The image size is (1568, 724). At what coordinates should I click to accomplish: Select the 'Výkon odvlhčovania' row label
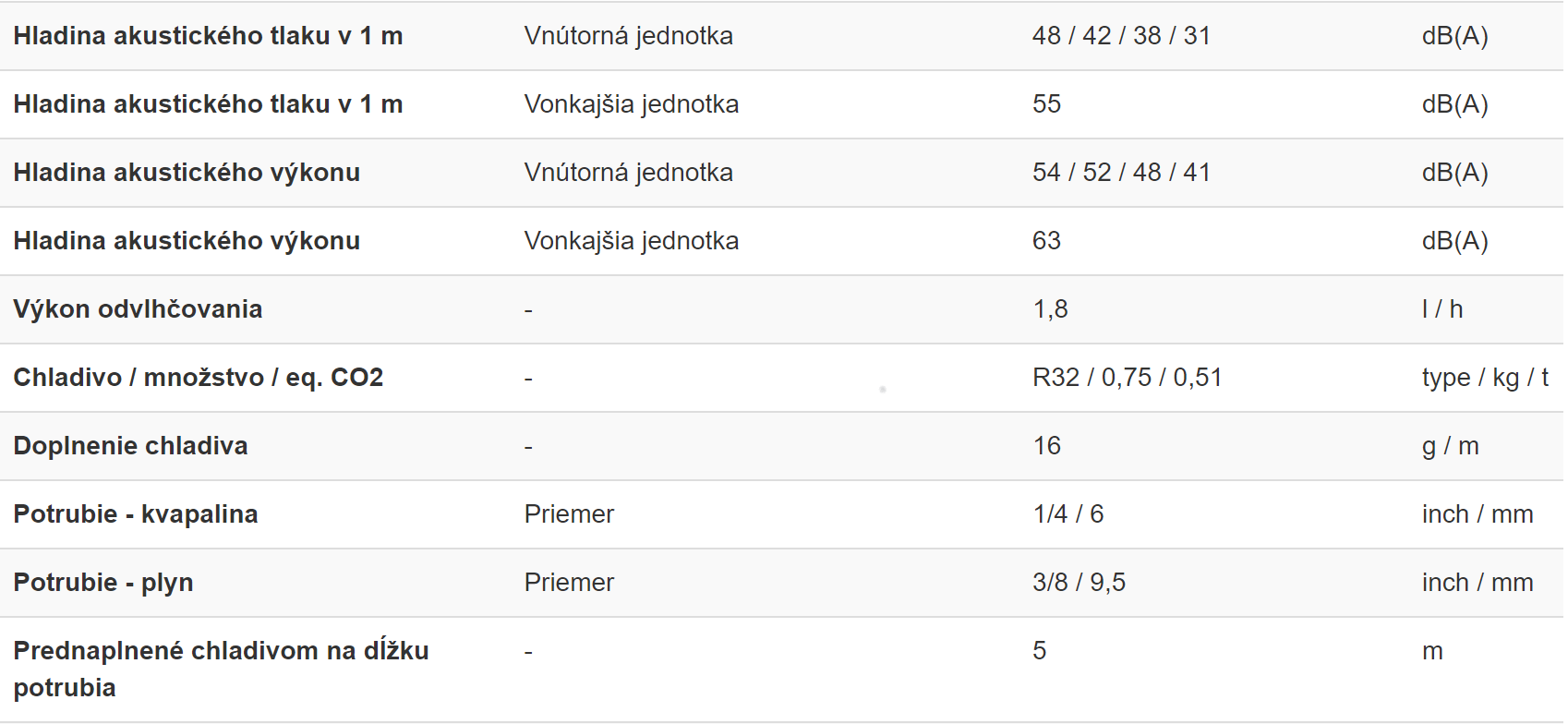(x=138, y=309)
